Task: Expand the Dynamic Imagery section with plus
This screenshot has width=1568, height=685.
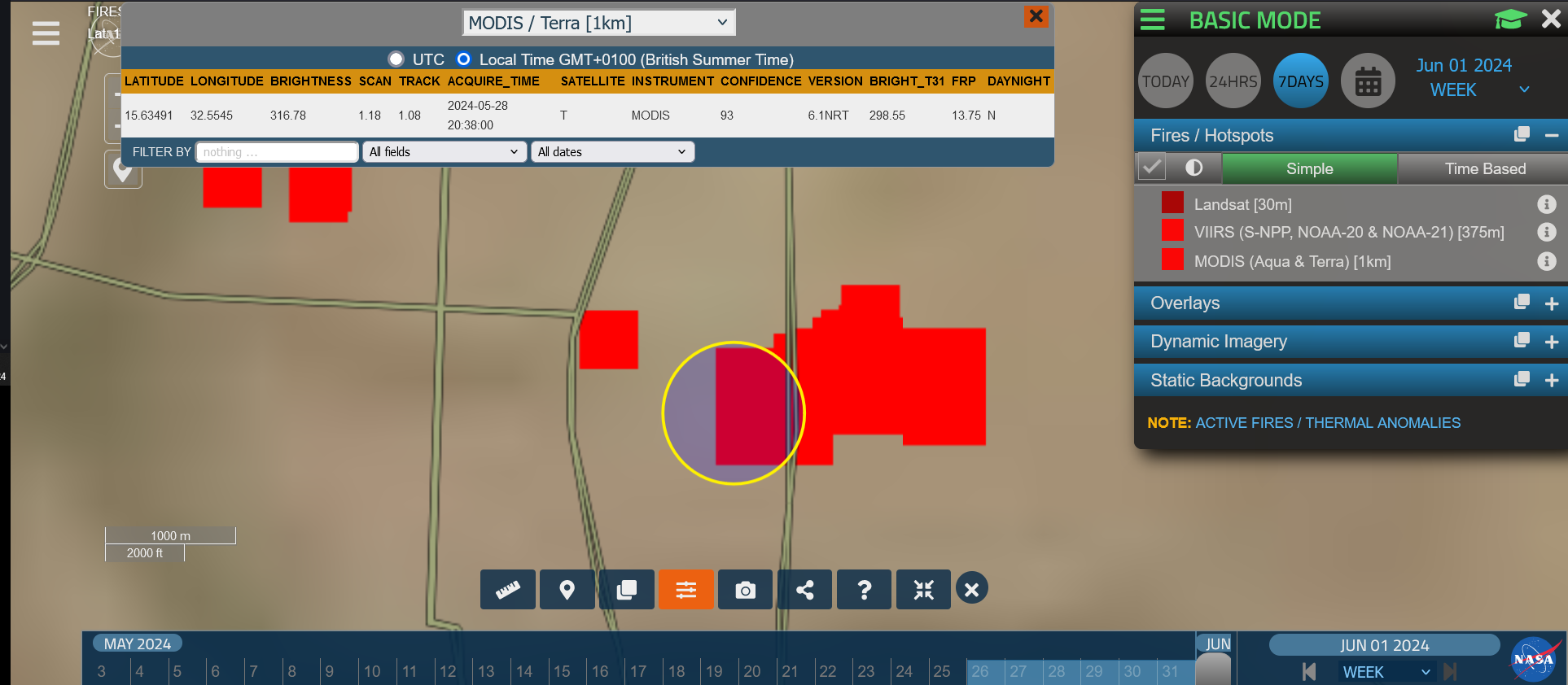Action: click(1552, 342)
